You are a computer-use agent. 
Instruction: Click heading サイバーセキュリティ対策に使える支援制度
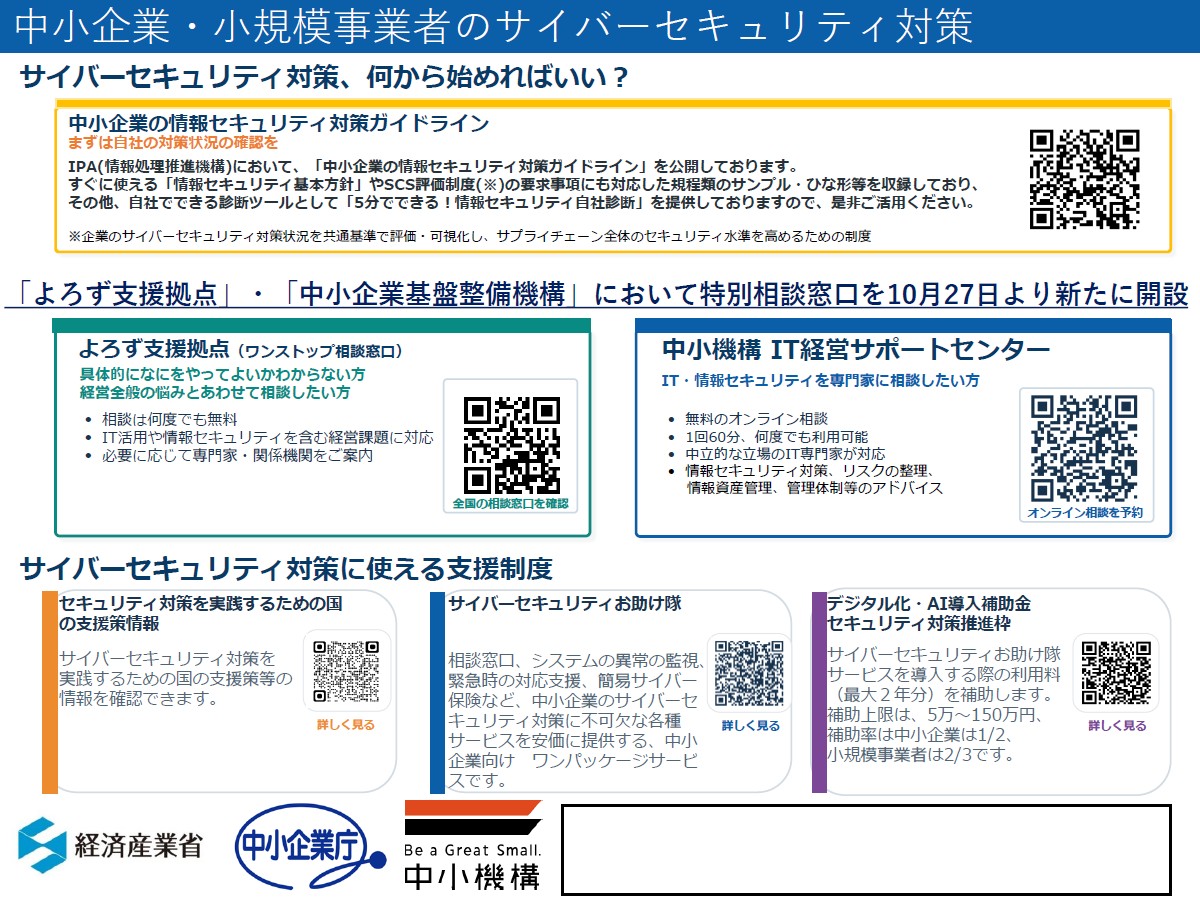tap(286, 569)
